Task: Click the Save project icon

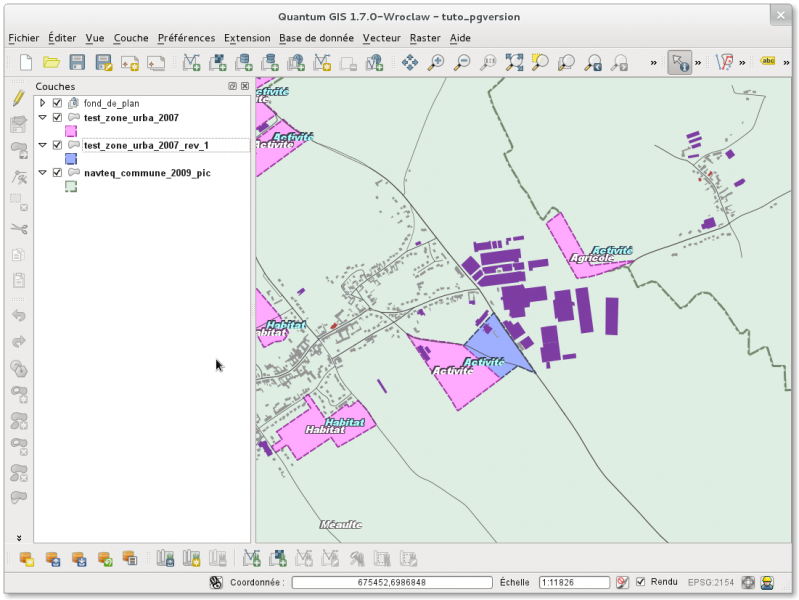Action: click(x=77, y=63)
